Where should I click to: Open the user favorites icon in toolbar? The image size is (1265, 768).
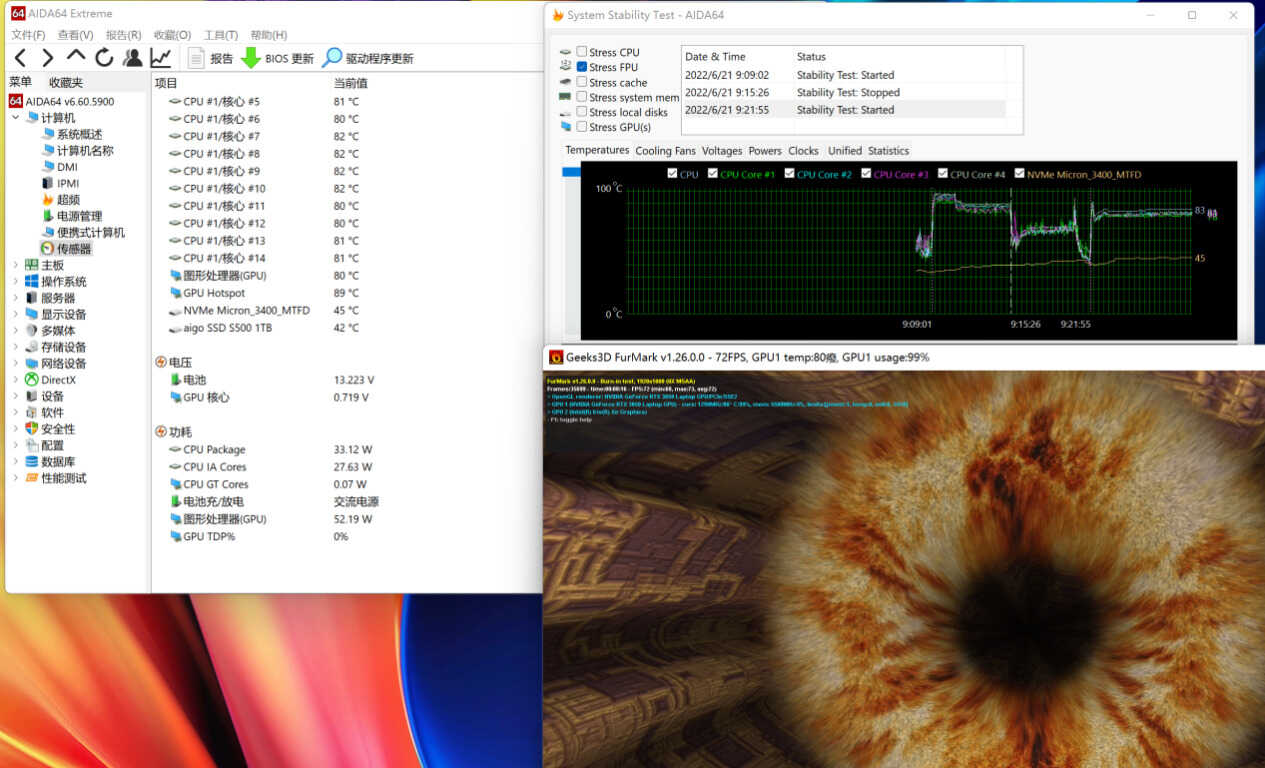tap(132, 58)
